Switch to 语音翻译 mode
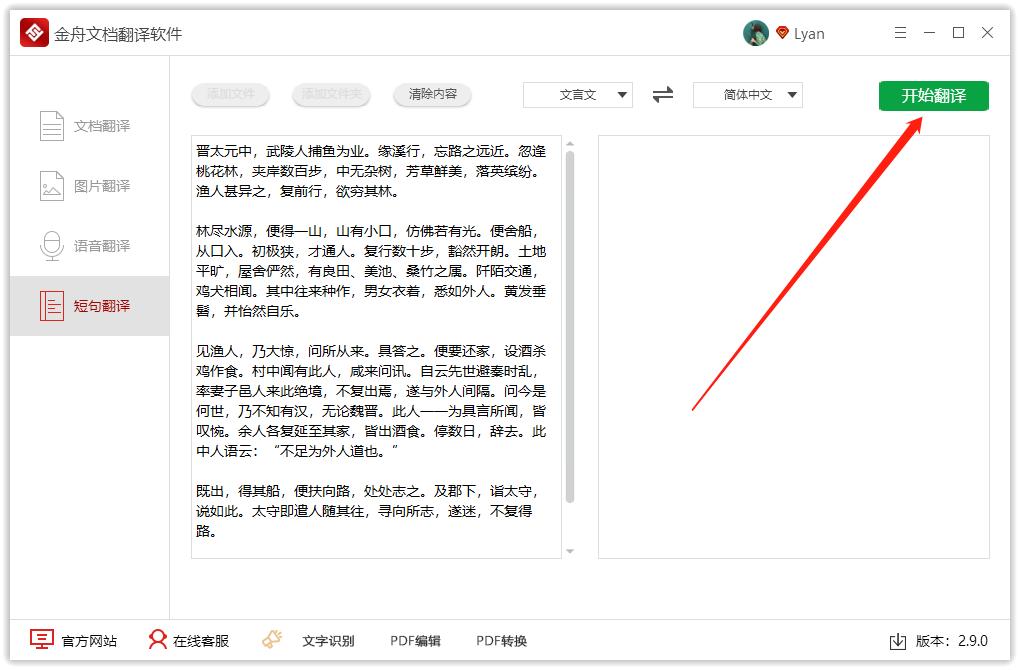The image size is (1020, 670). tap(51, 245)
